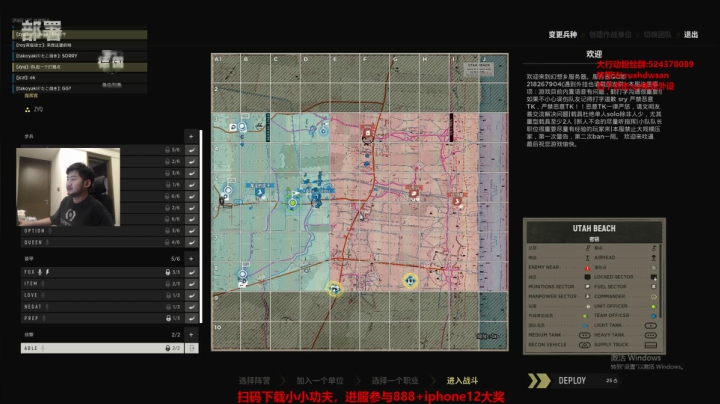Open the 切换团队 switch team menu

(x=658, y=34)
